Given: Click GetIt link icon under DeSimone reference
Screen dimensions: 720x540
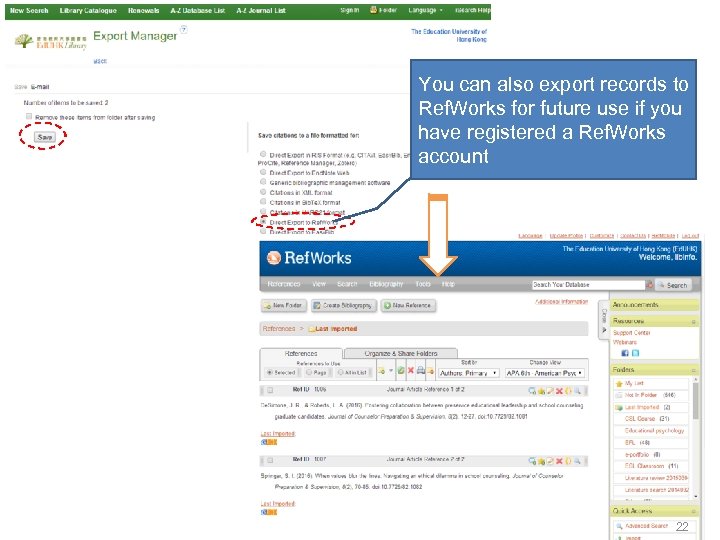Looking at the screenshot, I should tap(269, 442).
